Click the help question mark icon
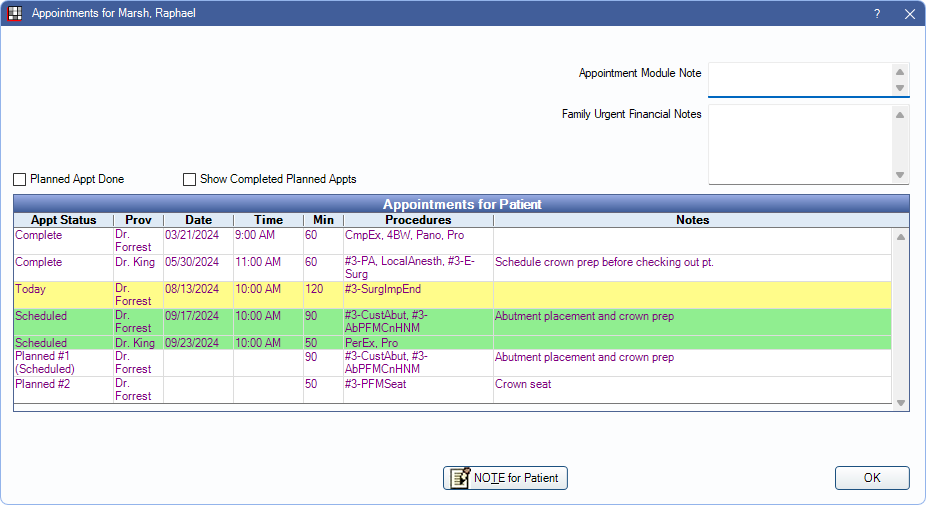Screen dimensions: 926x505 877,14
